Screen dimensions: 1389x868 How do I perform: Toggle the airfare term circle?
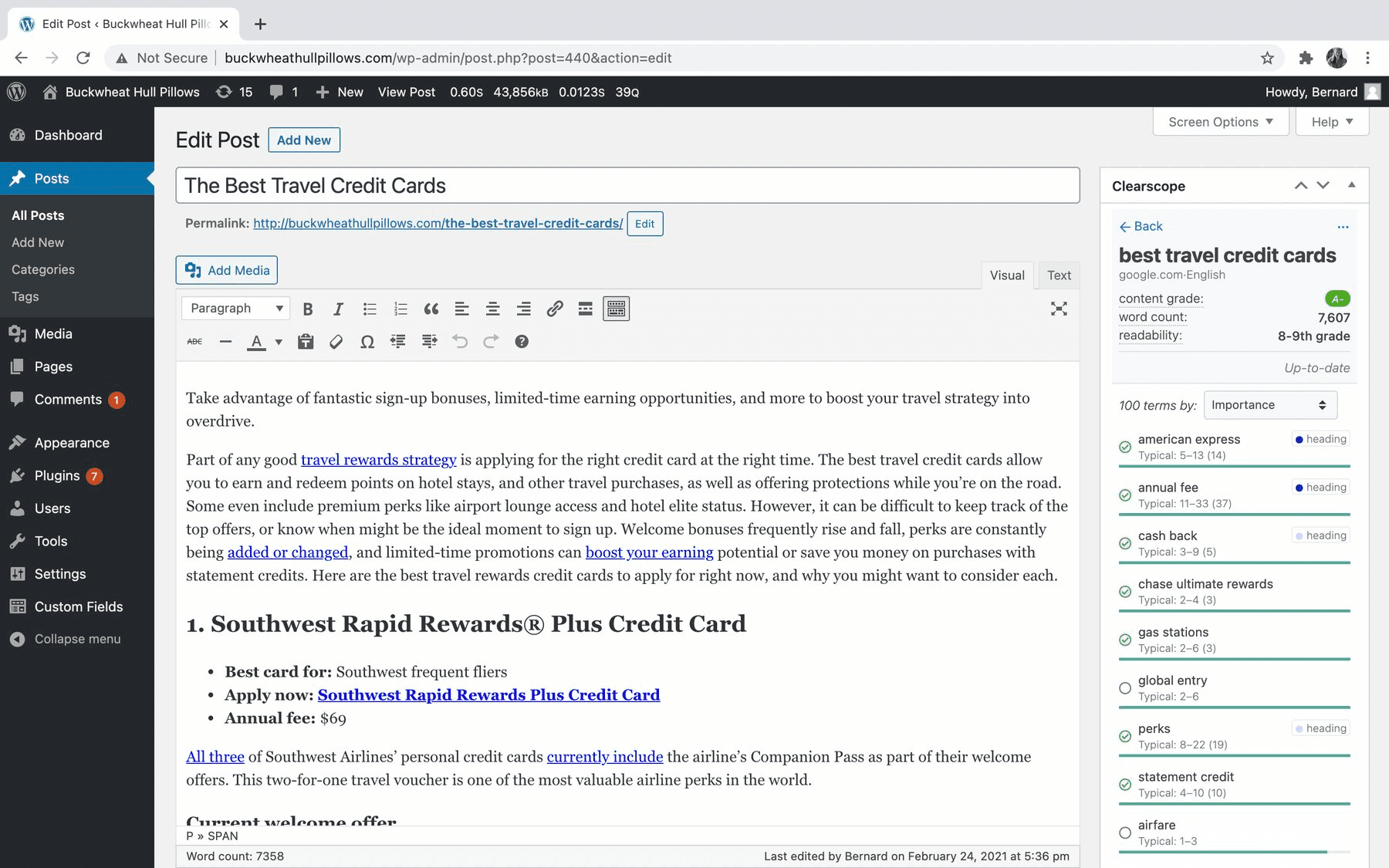(1125, 833)
